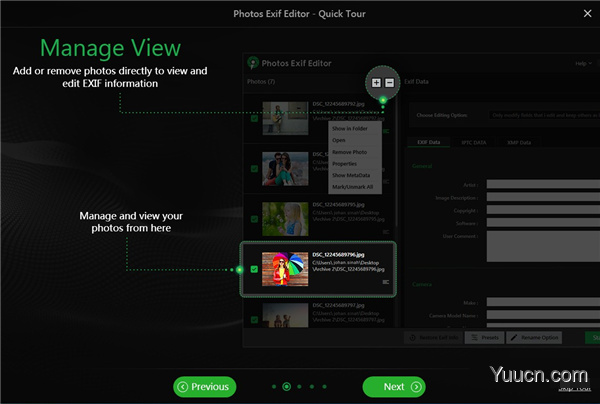
Task: Jump to the first tour page dot
Action: click(x=274, y=387)
